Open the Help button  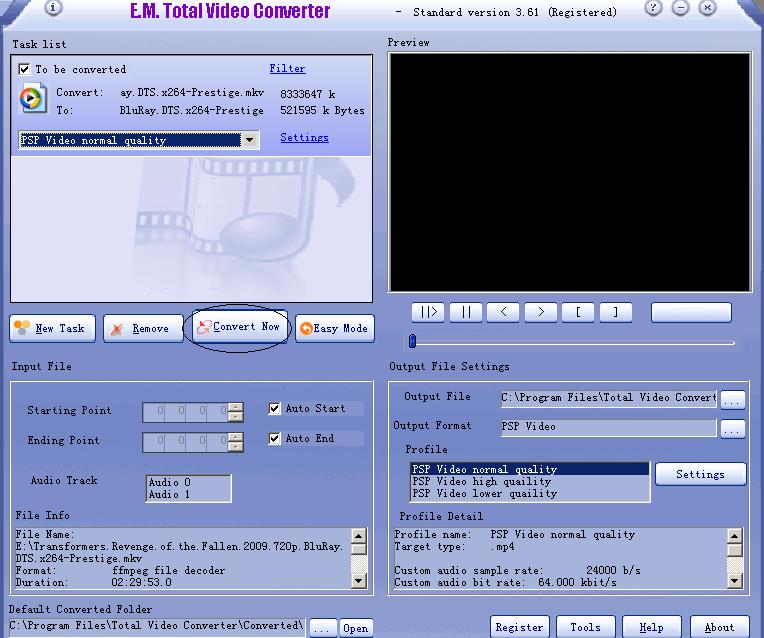coord(651,627)
